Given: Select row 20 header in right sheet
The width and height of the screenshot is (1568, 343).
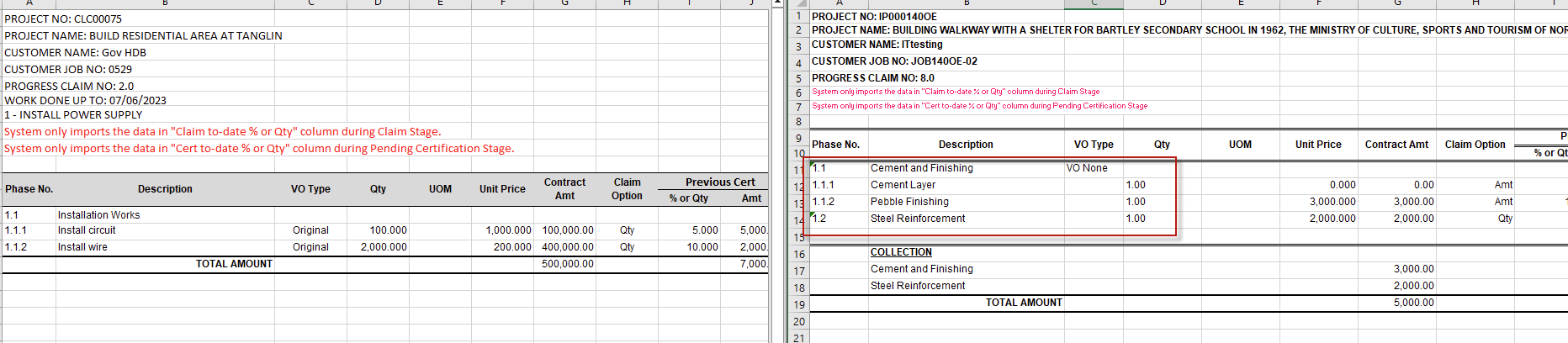Looking at the screenshot, I should [799, 322].
